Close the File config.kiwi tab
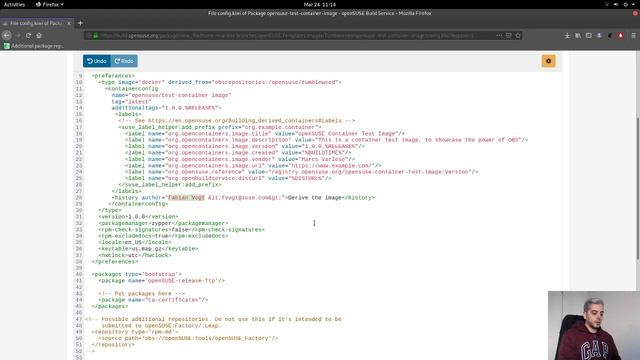Screen dimensions: 640x360 tap(69, 23)
